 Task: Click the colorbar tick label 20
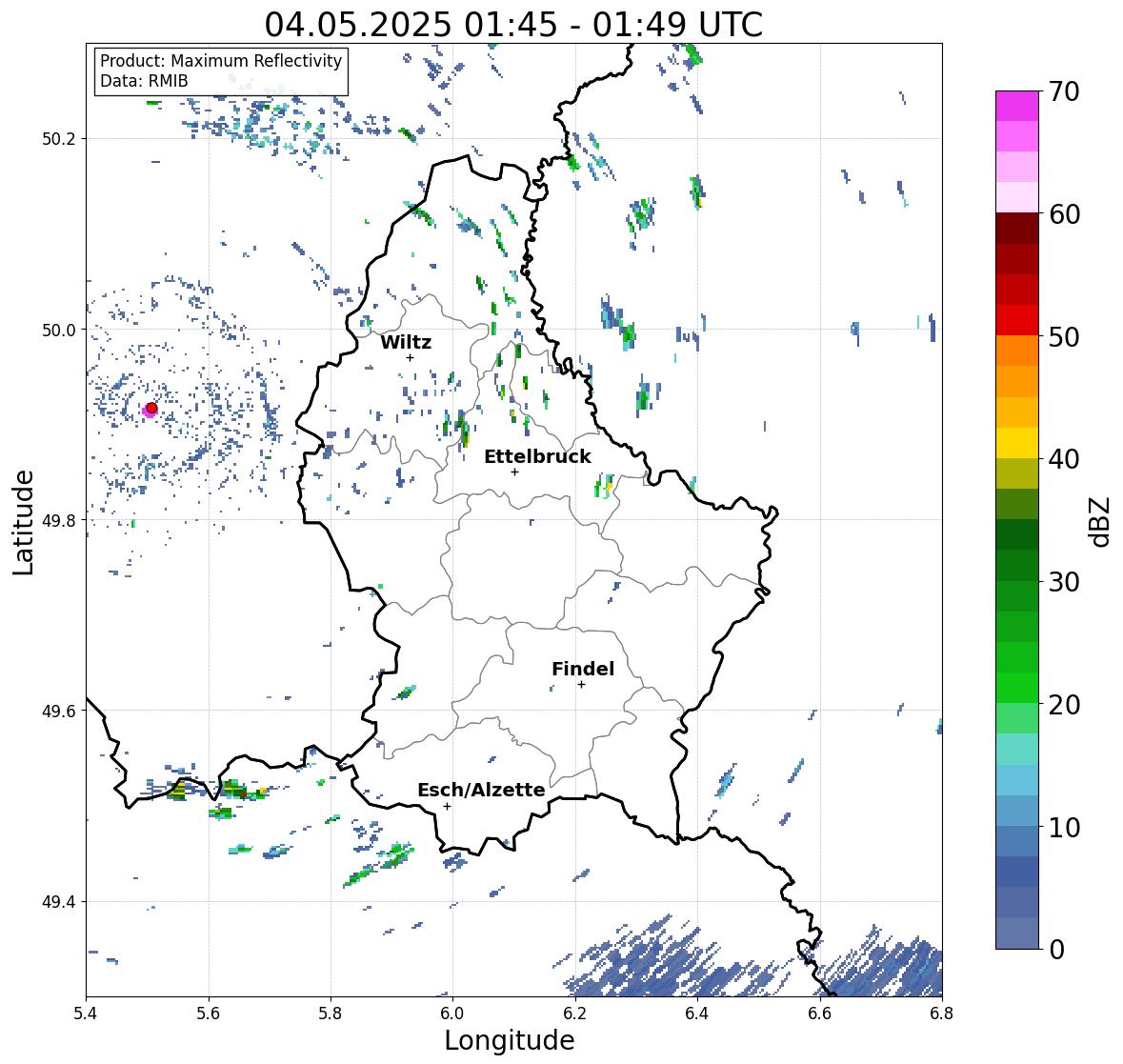[x=1064, y=705]
